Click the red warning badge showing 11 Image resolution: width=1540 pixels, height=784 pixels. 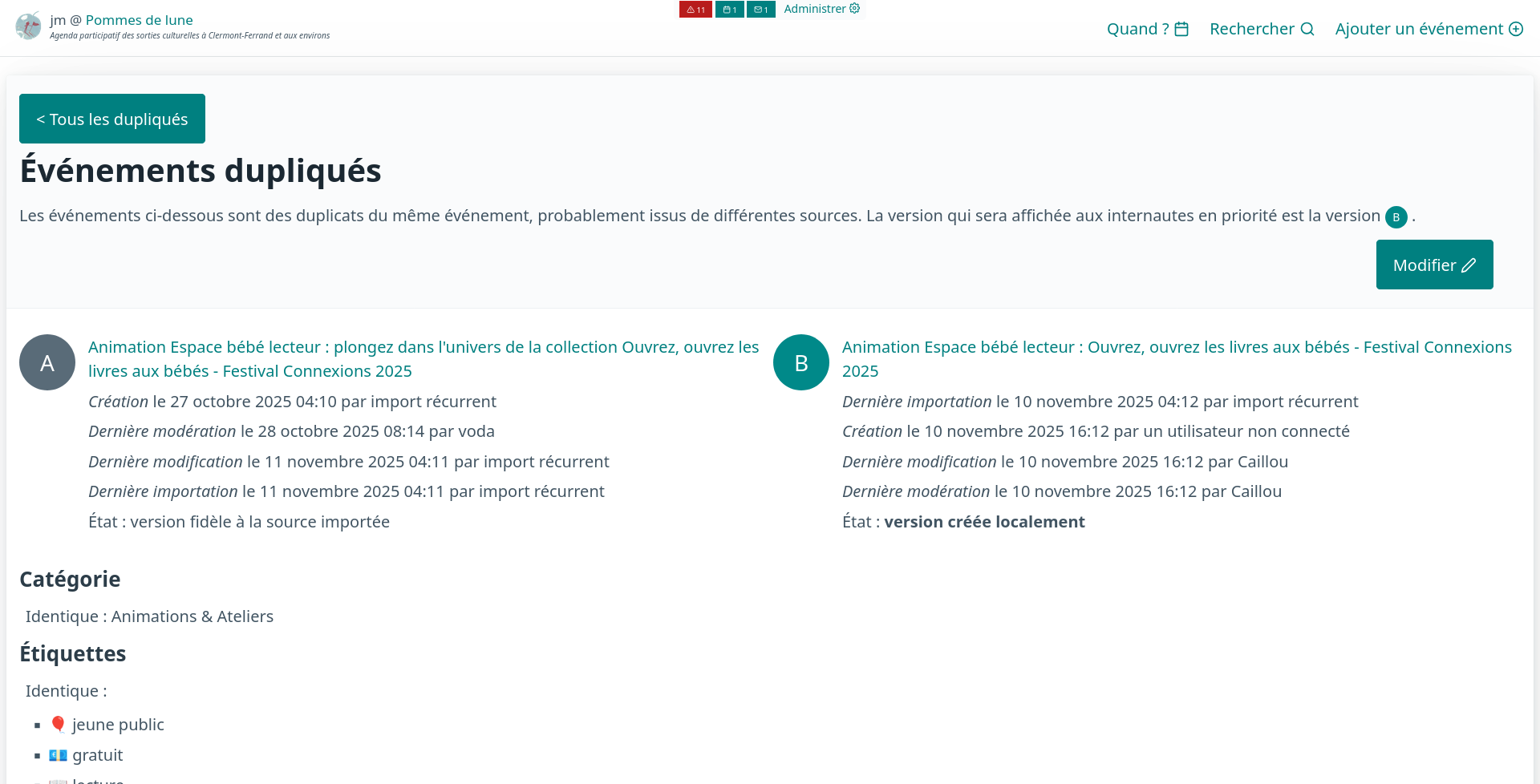tap(695, 10)
